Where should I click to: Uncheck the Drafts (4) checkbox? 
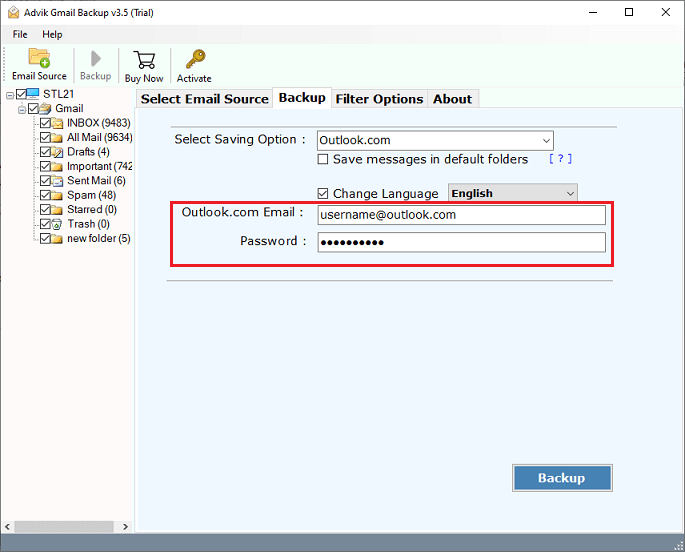45,152
